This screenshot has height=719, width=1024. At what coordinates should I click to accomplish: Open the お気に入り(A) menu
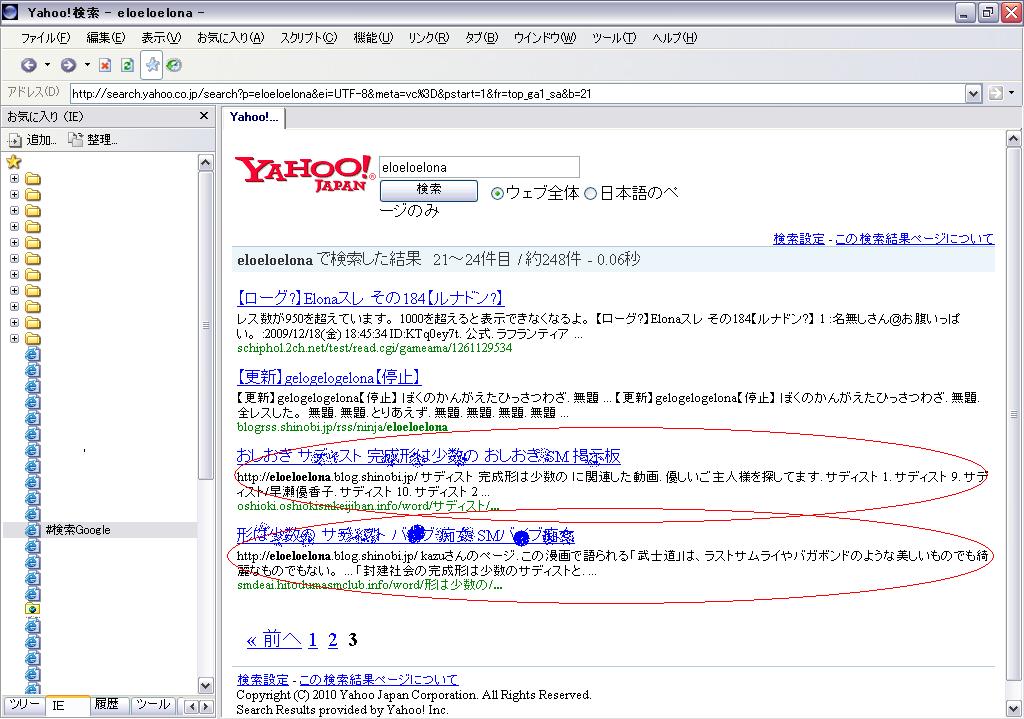(x=231, y=38)
